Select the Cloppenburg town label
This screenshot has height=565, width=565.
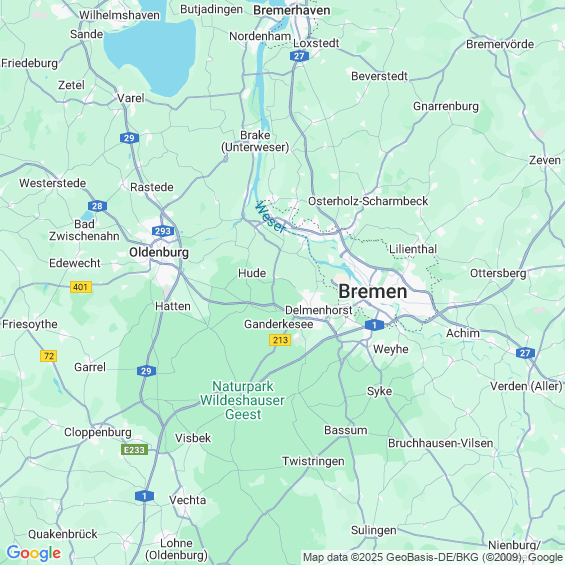pos(98,432)
